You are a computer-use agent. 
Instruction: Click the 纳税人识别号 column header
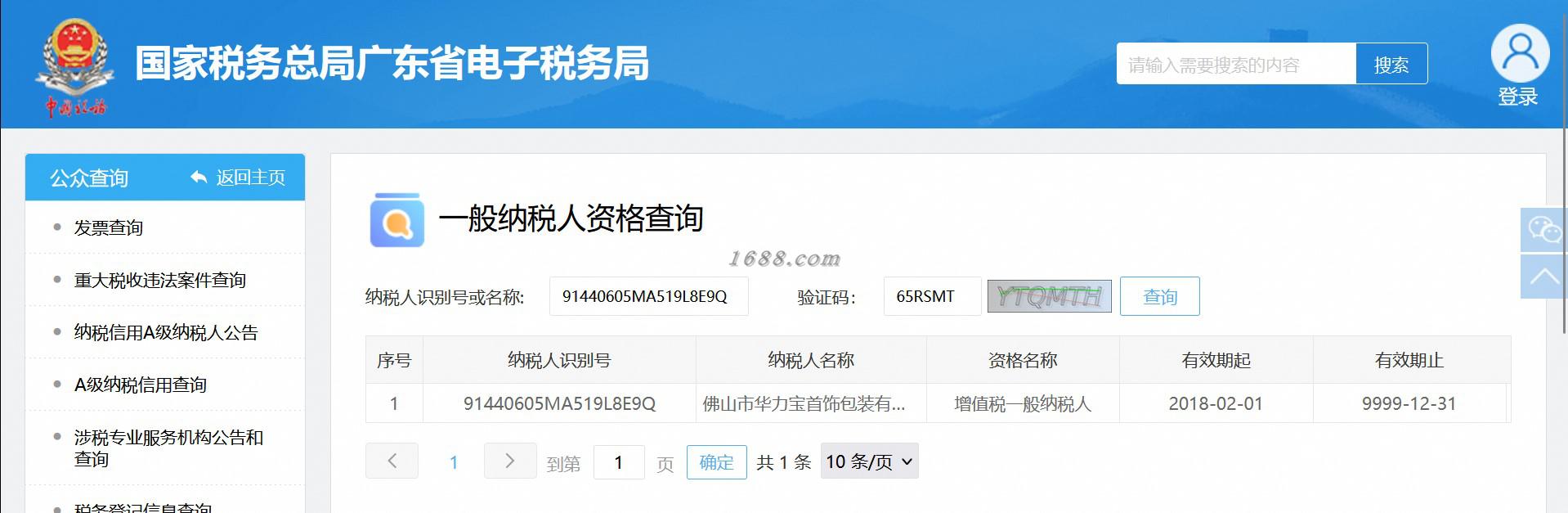[x=559, y=360]
